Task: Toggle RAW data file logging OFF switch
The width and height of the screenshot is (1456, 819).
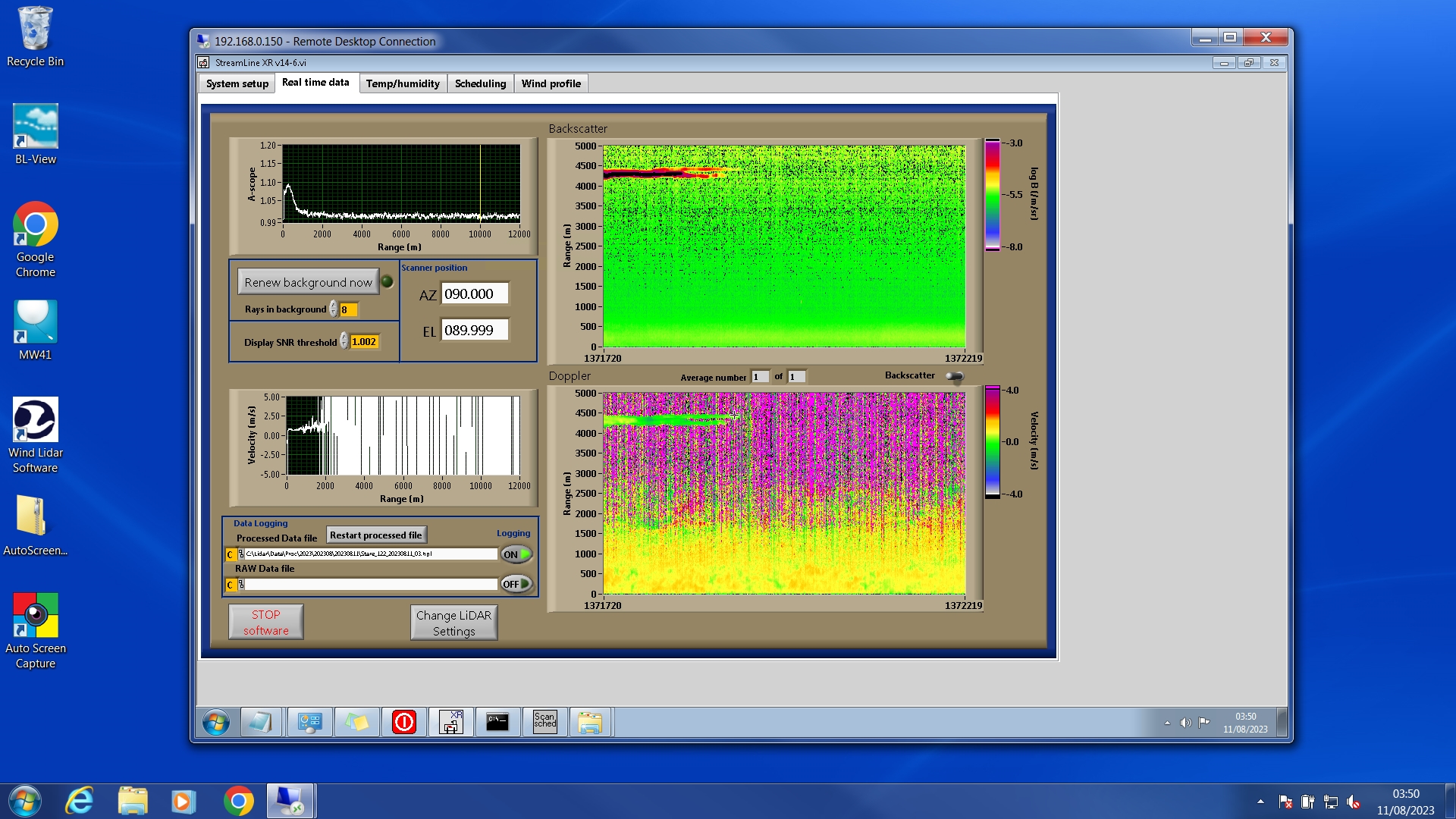Action: tap(516, 584)
